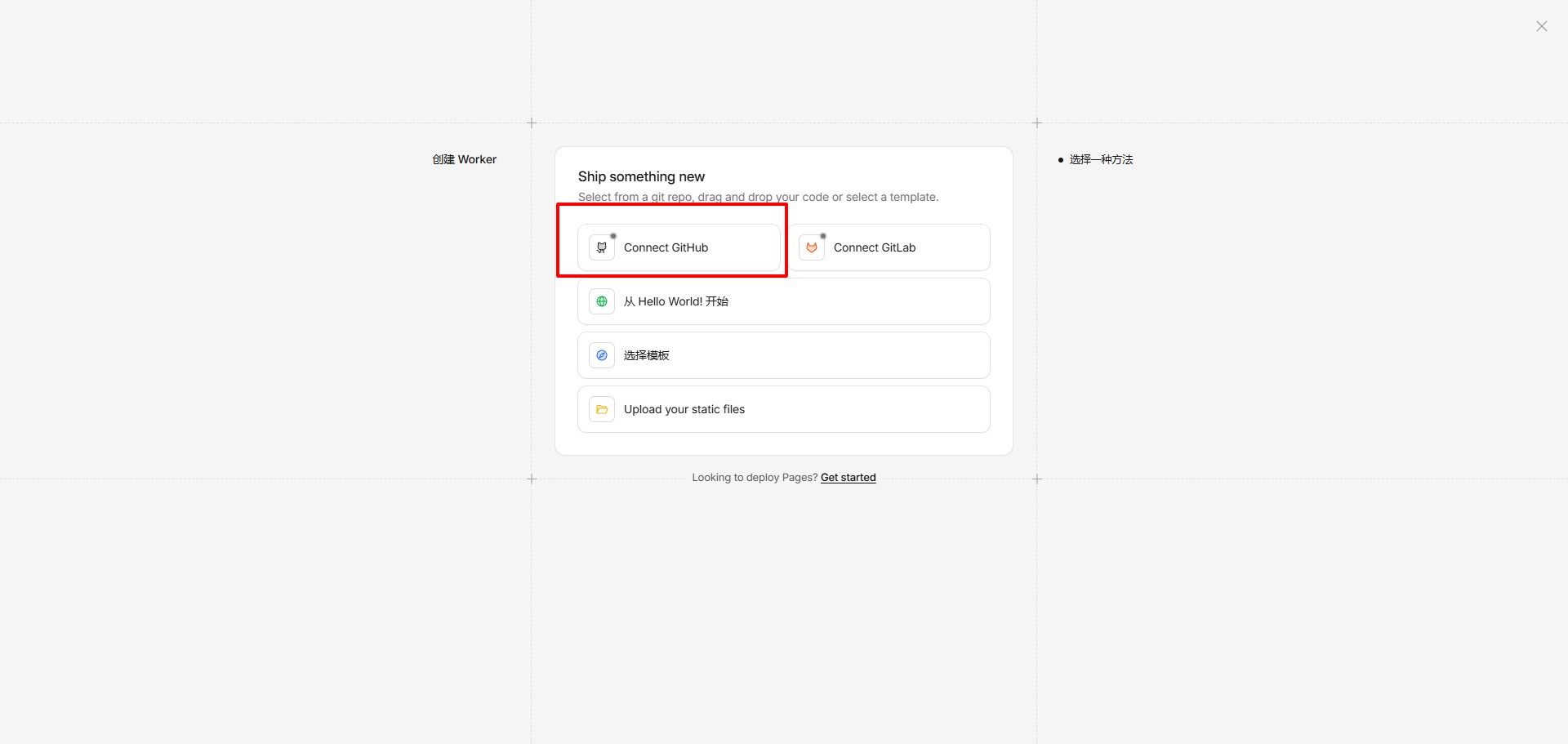
Task: Follow the Get started link
Action: (x=848, y=478)
